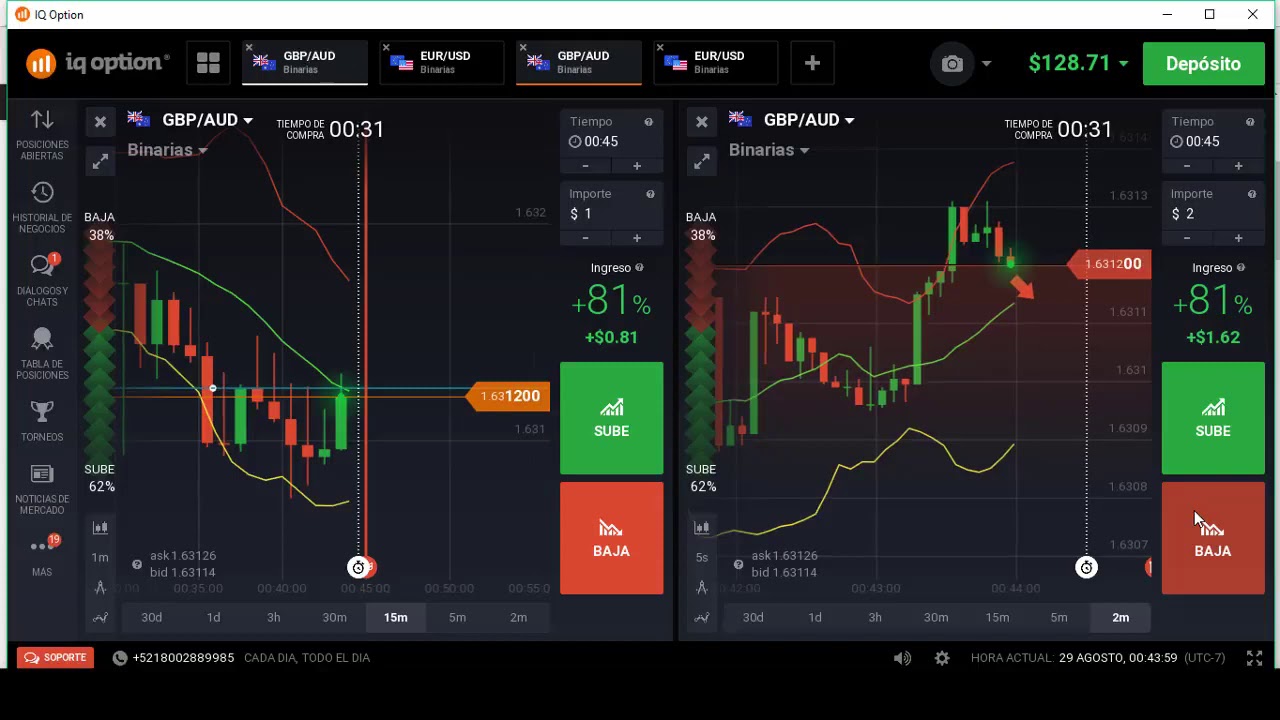Expand the left GBP/AUD chart to fullscreen
The width and height of the screenshot is (1280, 720).
tap(100, 161)
